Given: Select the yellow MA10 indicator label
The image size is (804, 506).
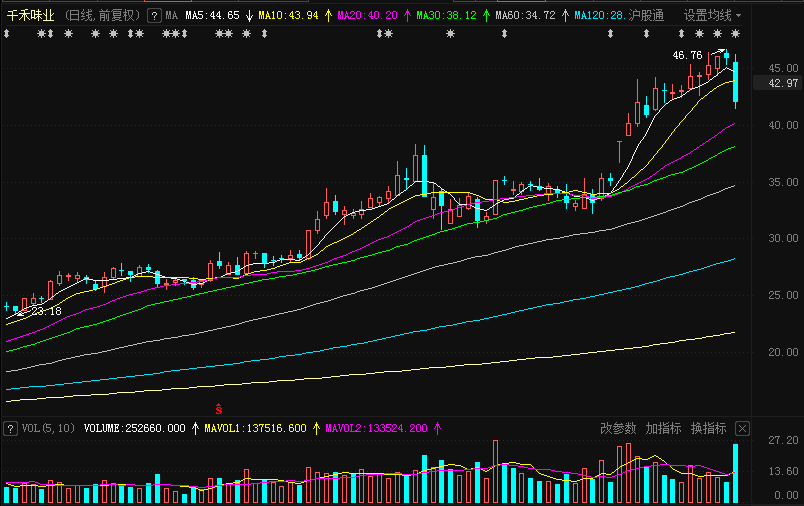Looking at the screenshot, I should click(x=288, y=16).
